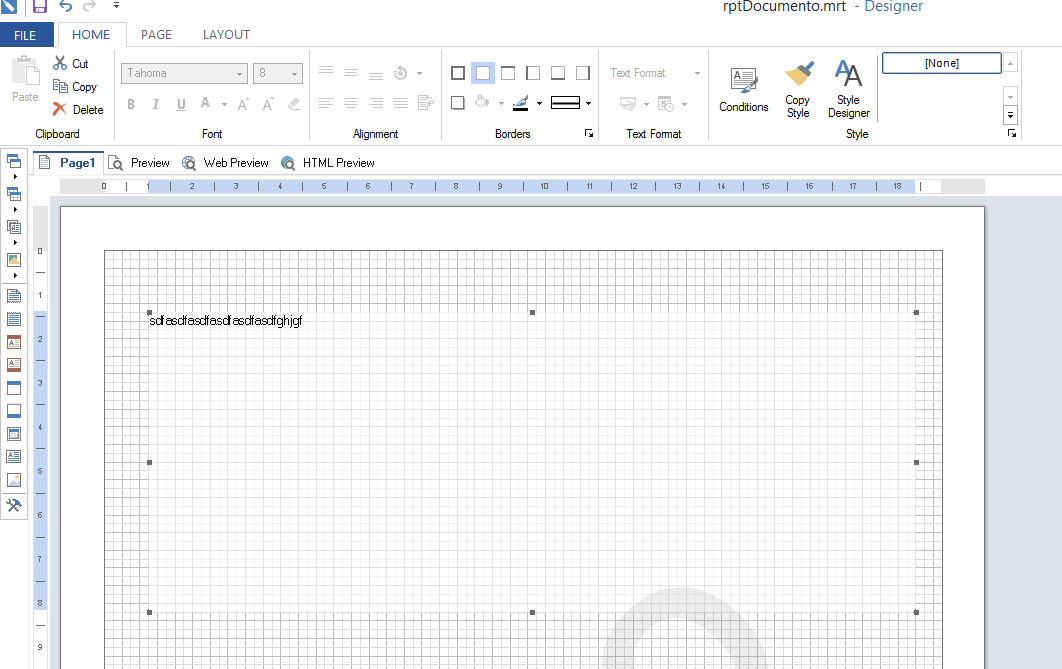Switch to the HTML Preview tab
Image resolution: width=1062 pixels, height=669 pixels.
coord(328,163)
